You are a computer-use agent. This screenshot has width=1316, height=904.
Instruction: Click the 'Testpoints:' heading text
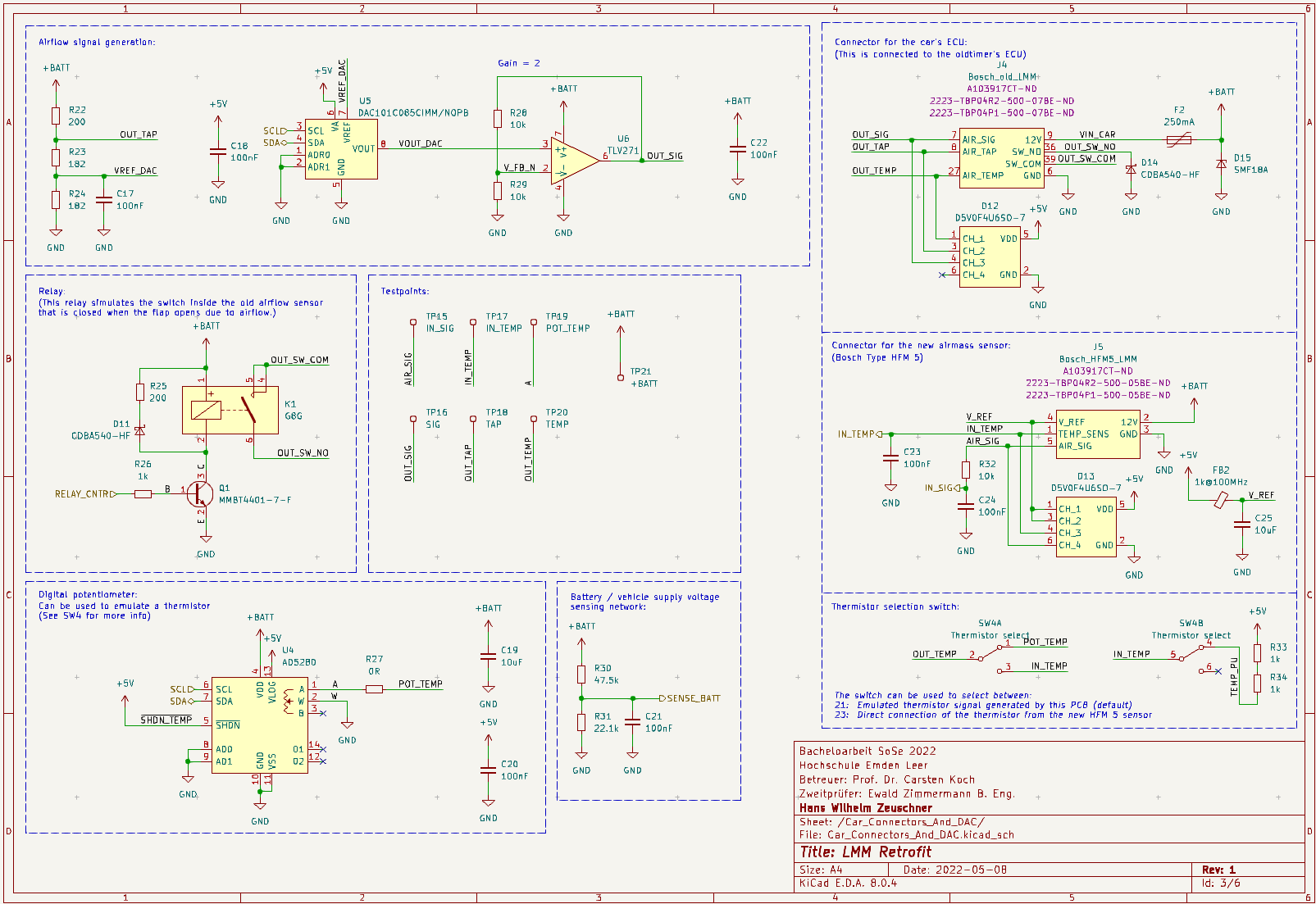tap(405, 291)
